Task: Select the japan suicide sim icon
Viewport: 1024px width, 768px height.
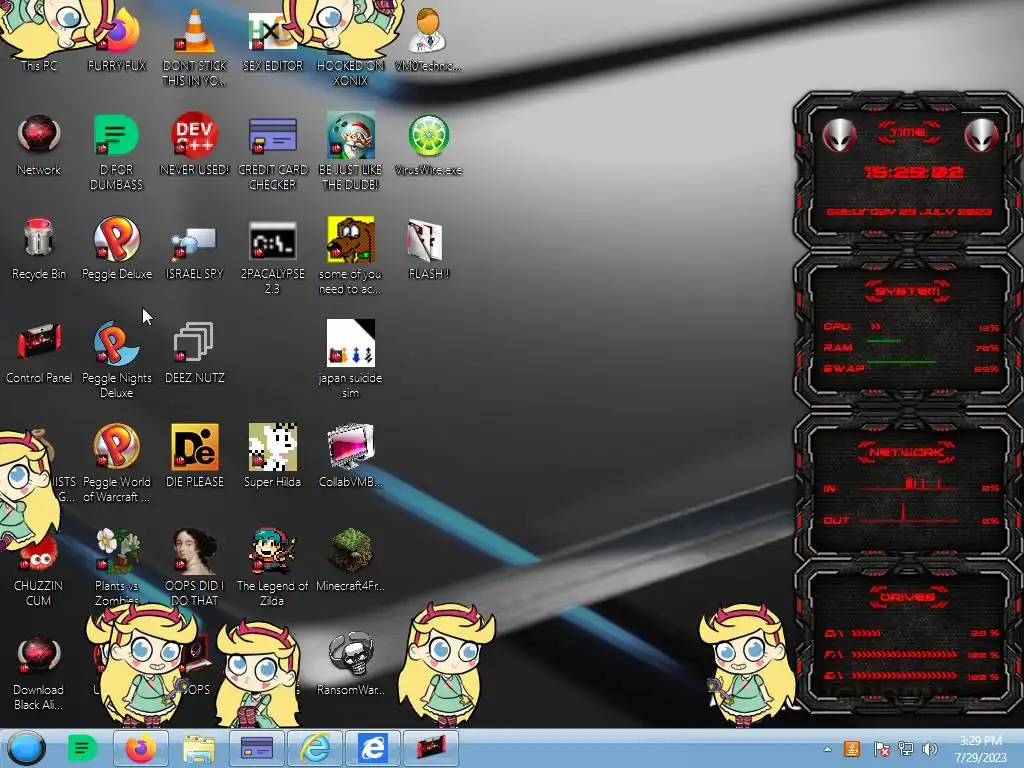Action: 350,360
